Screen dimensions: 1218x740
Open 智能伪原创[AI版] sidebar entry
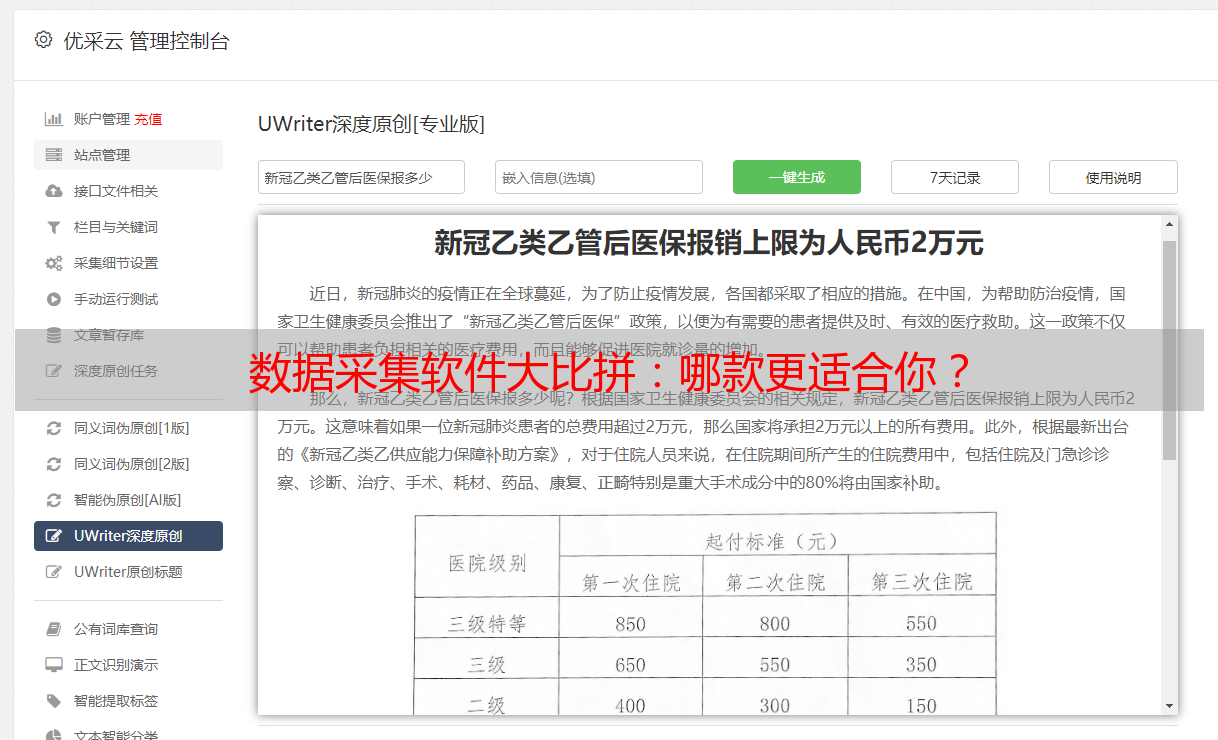point(128,500)
